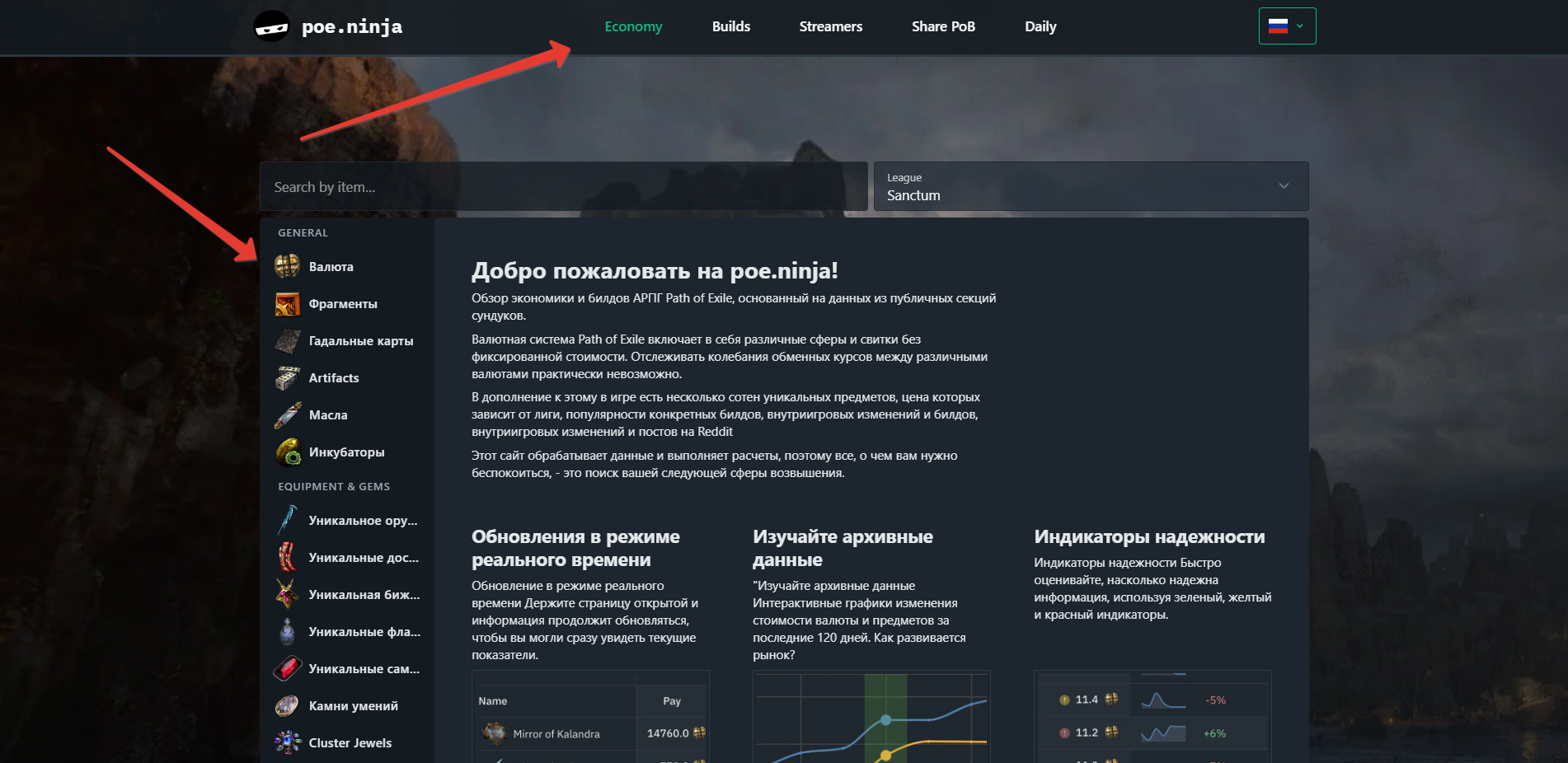
Task: Open the Share PoB link
Action: click(x=943, y=26)
